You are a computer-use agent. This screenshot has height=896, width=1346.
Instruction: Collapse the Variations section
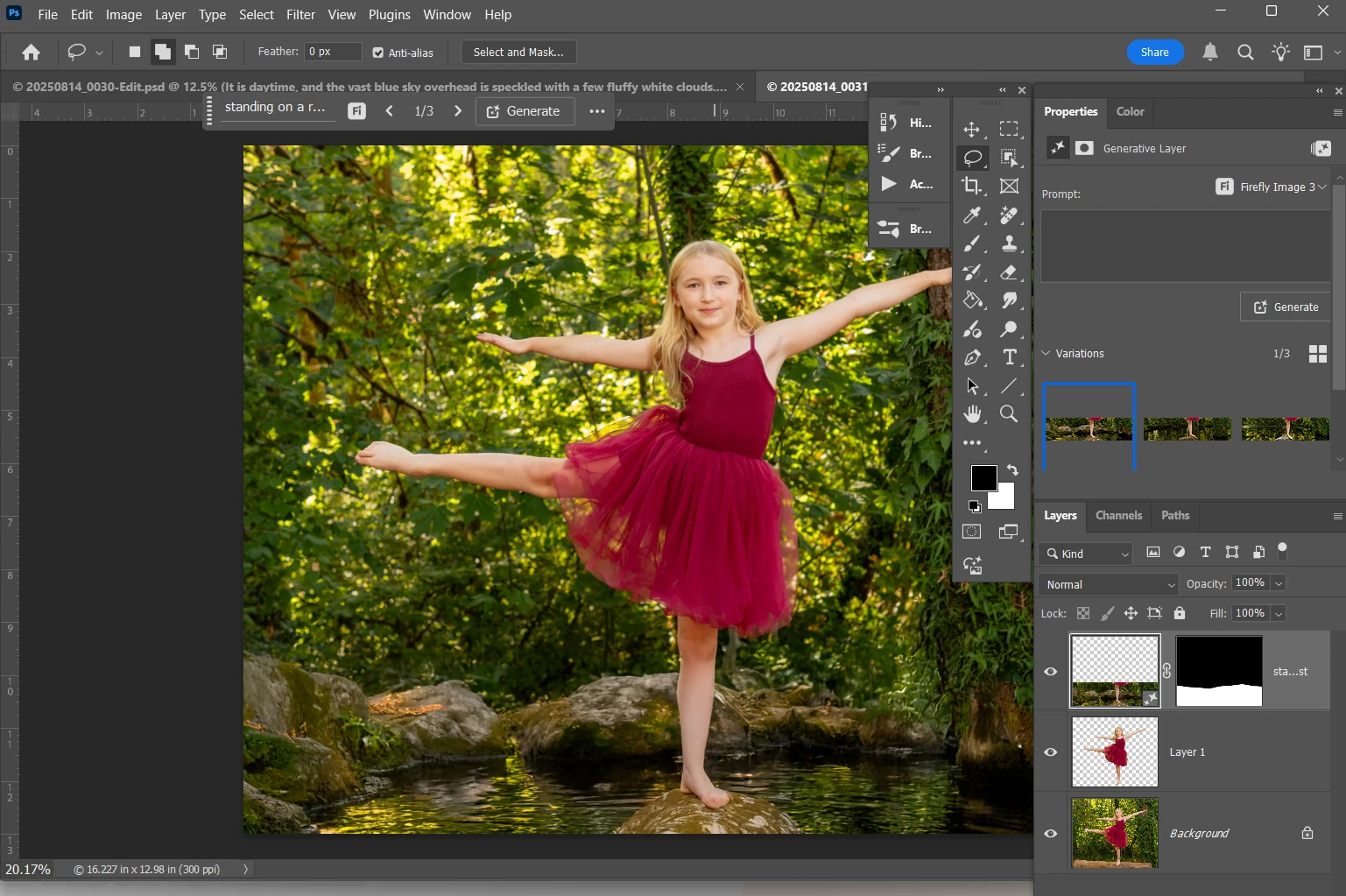[1046, 354]
